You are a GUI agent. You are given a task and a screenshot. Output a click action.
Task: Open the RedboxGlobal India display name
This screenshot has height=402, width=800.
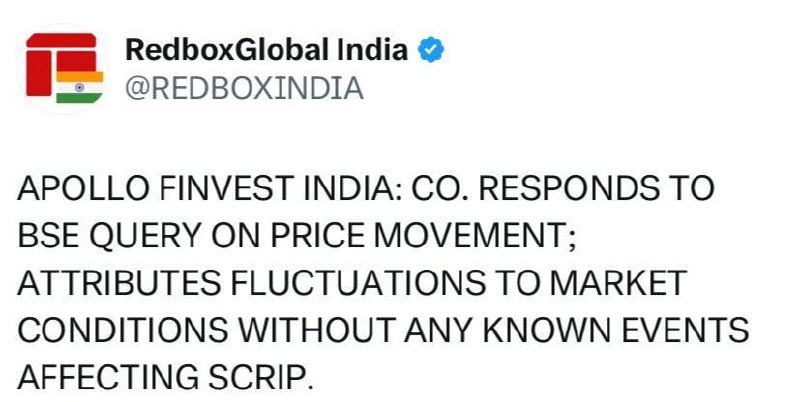(x=266, y=50)
